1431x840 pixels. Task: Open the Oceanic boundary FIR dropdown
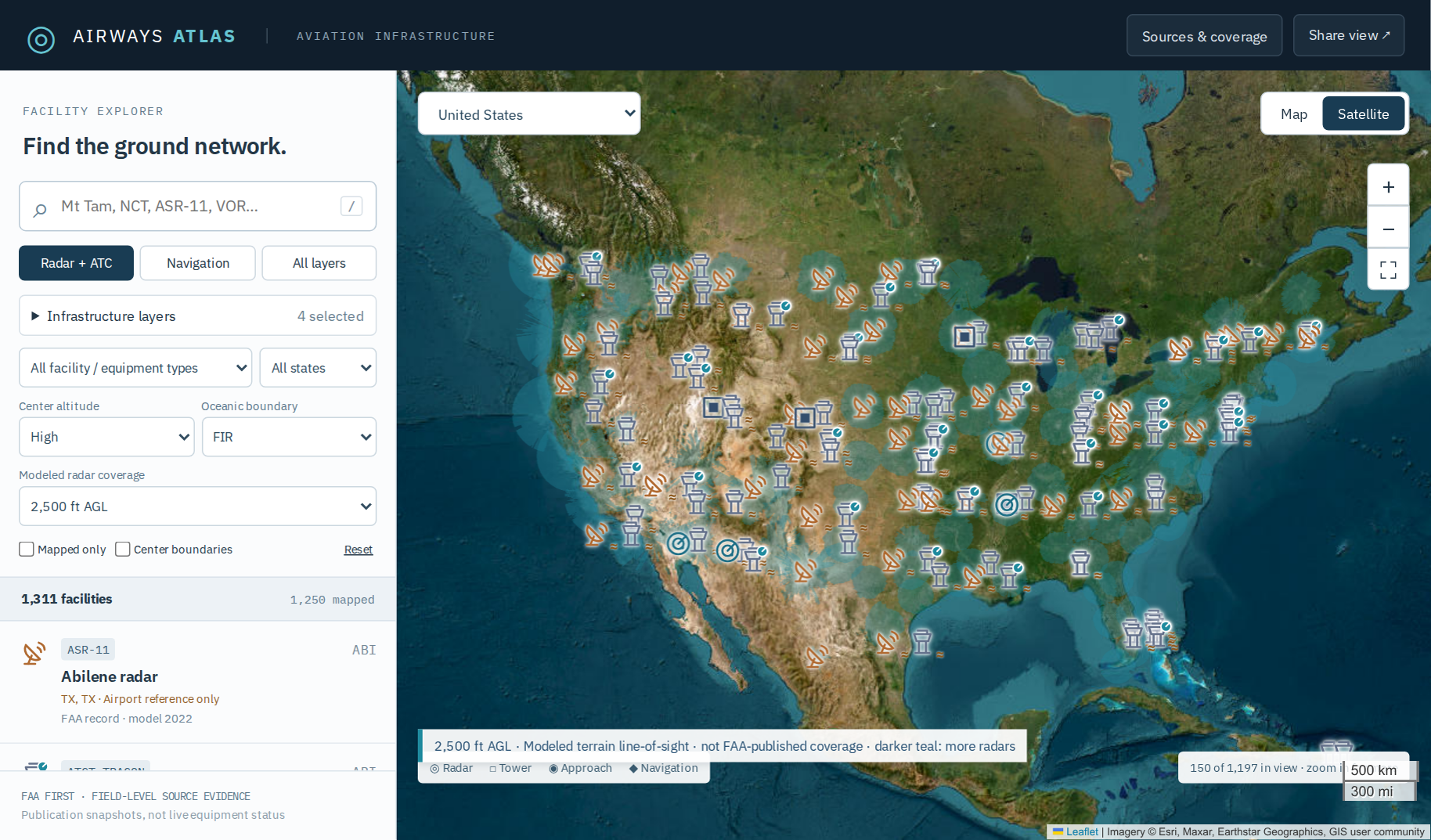pyautogui.click(x=289, y=437)
